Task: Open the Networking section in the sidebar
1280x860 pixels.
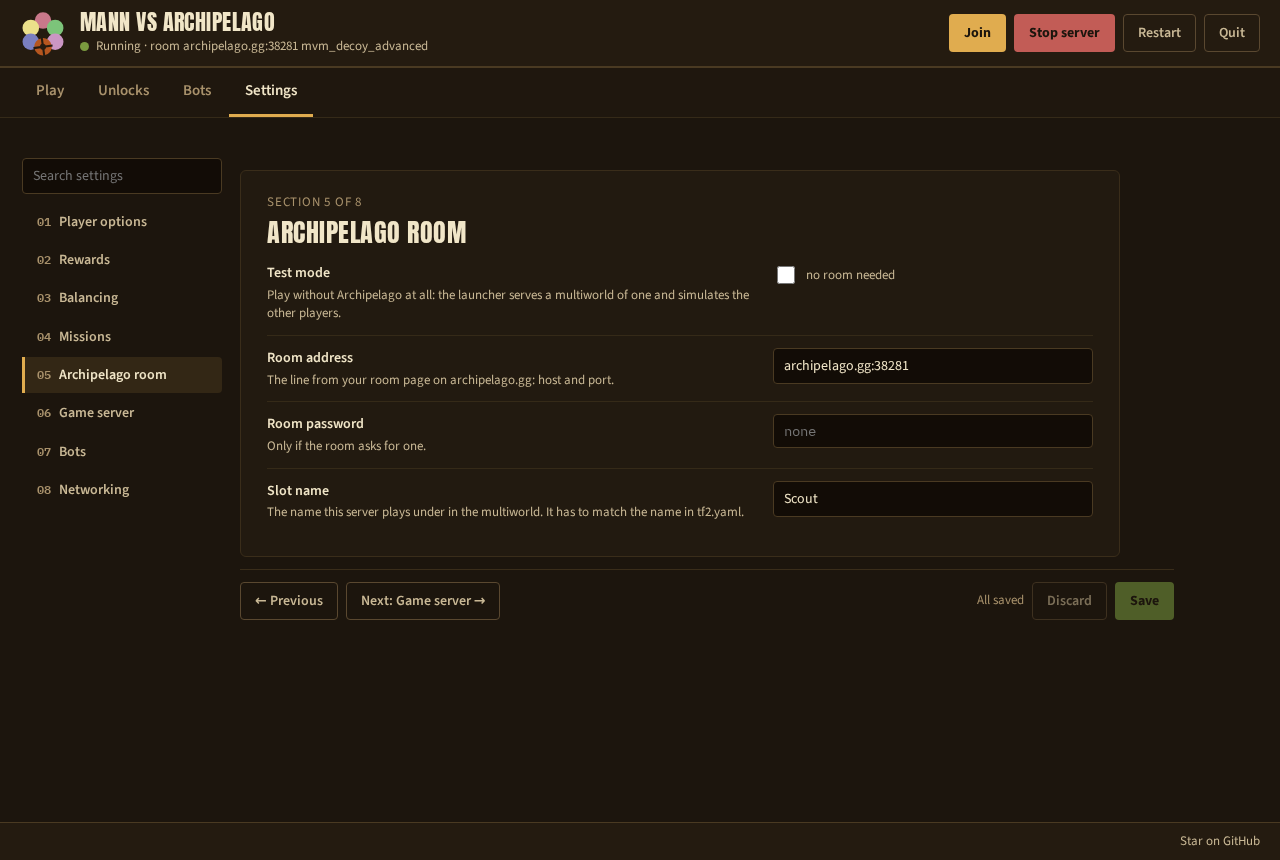Action: pos(122,490)
